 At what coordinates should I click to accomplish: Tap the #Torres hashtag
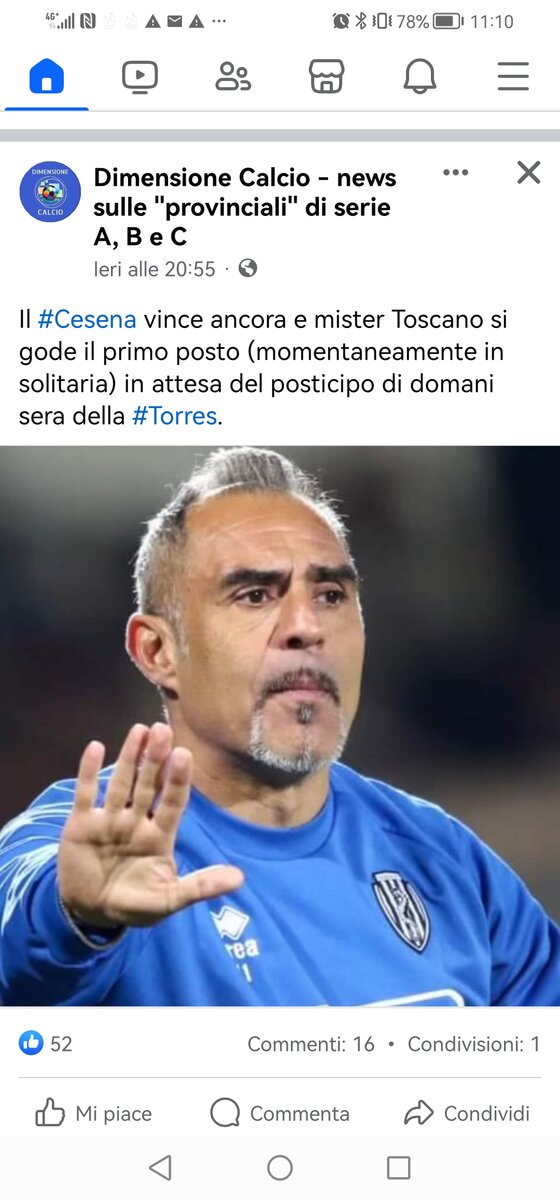[174, 416]
